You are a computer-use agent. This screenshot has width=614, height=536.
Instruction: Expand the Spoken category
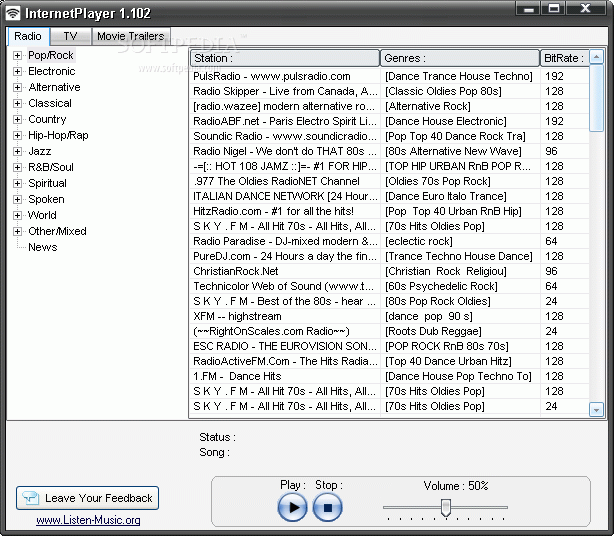[x=17, y=199]
